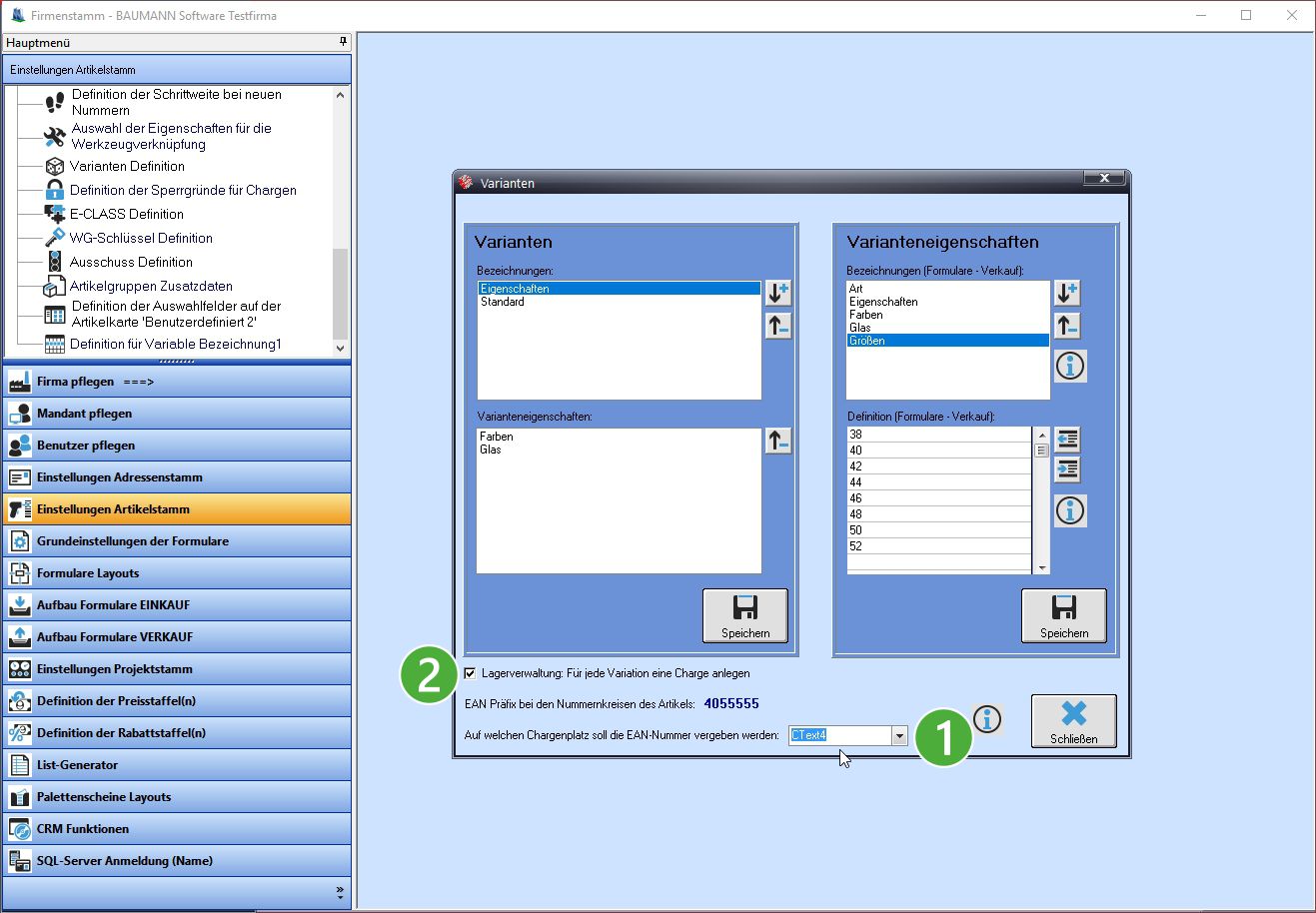The image size is (1316, 913).
Task: Open Grundeinstellungen der Formulare section
Action: tap(177, 541)
